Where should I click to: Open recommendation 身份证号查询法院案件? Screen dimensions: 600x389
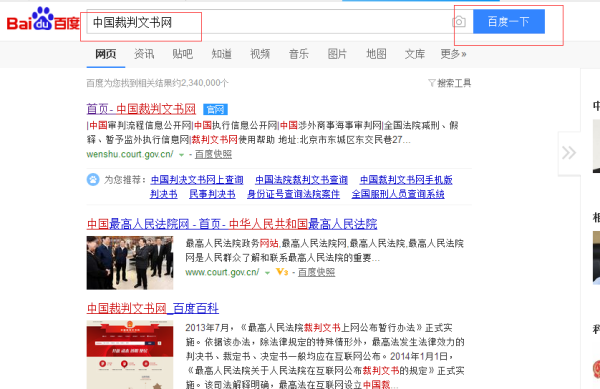click(x=293, y=194)
